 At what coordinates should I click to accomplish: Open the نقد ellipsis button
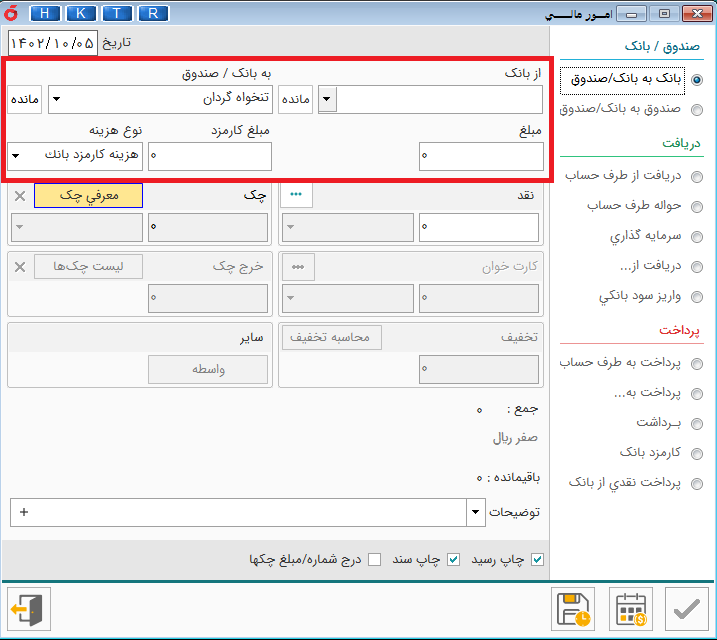pos(296,195)
